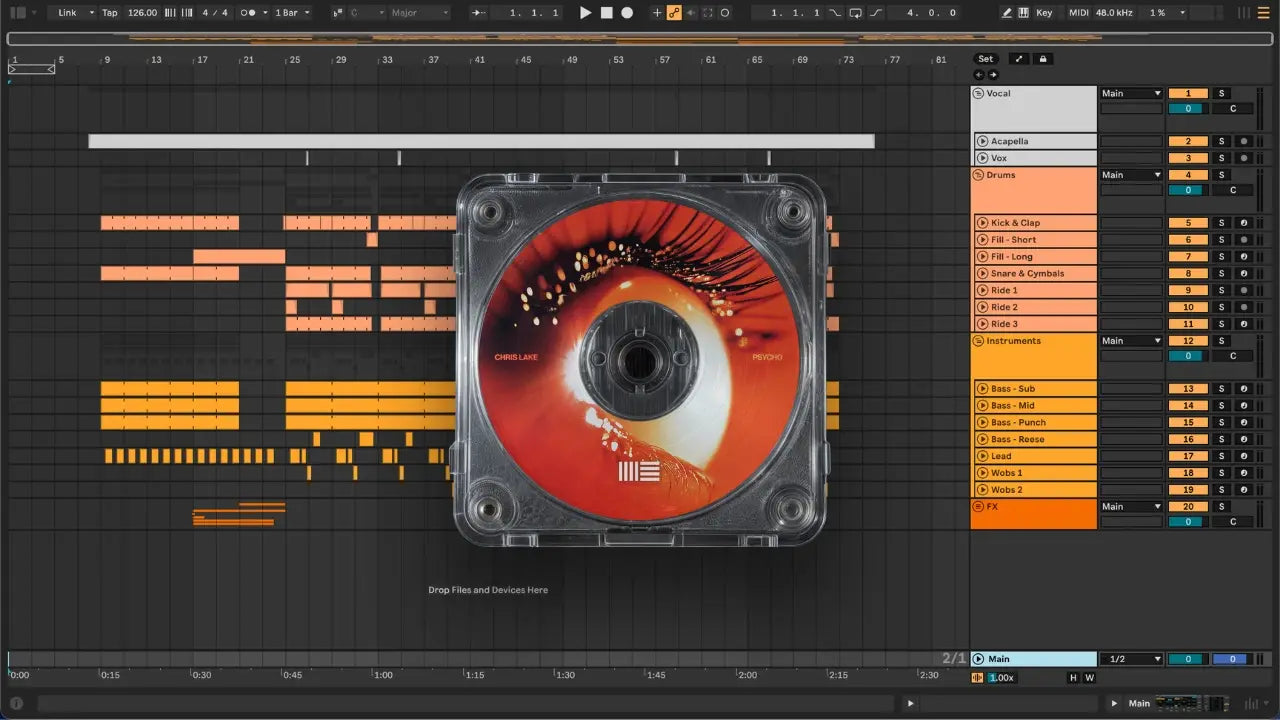Screen dimensions: 1280x720
Task: Solo the Kick & Clap track
Action: click(x=1220, y=223)
